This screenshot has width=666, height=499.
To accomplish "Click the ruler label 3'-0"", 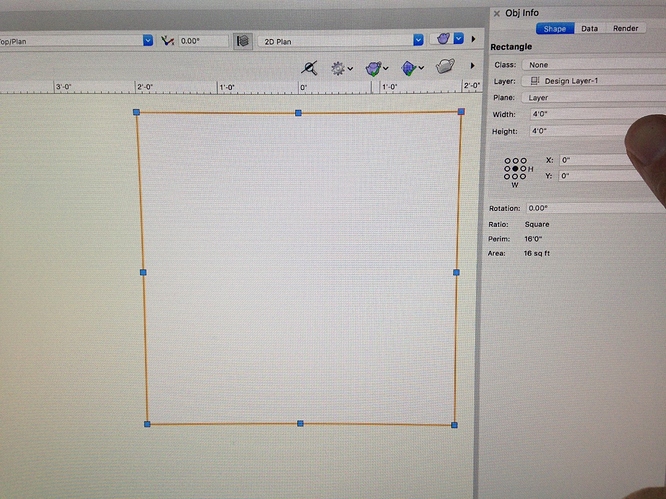I will pos(64,87).
